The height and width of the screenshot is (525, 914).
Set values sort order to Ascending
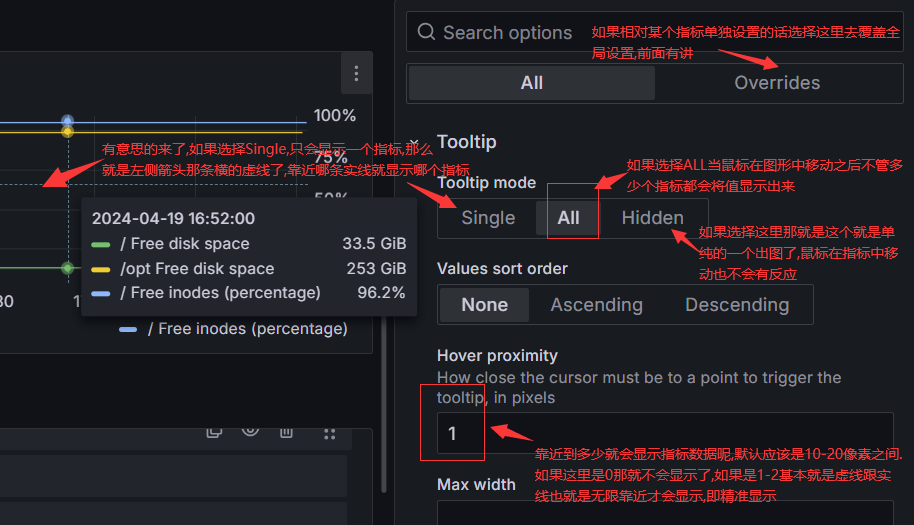pos(596,304)
